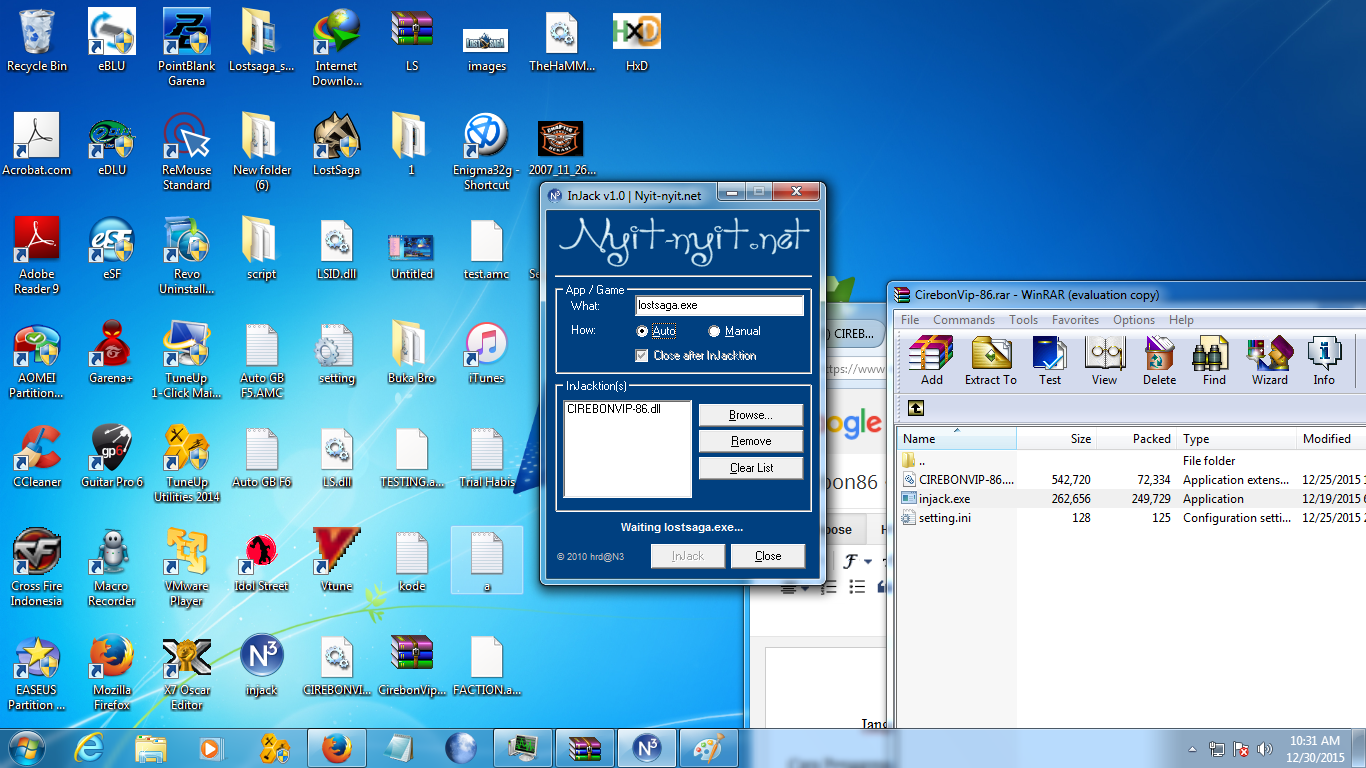The width and height of the screenshot is (1366, 768).
Task: Click Extract To in WinRAR toolbar
Action: tap(990, 361)
